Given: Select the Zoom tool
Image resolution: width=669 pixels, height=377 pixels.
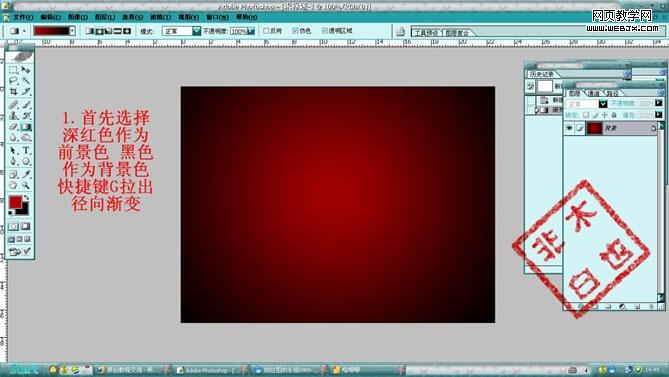Looking at the screenshot, I should coord(26,186).
